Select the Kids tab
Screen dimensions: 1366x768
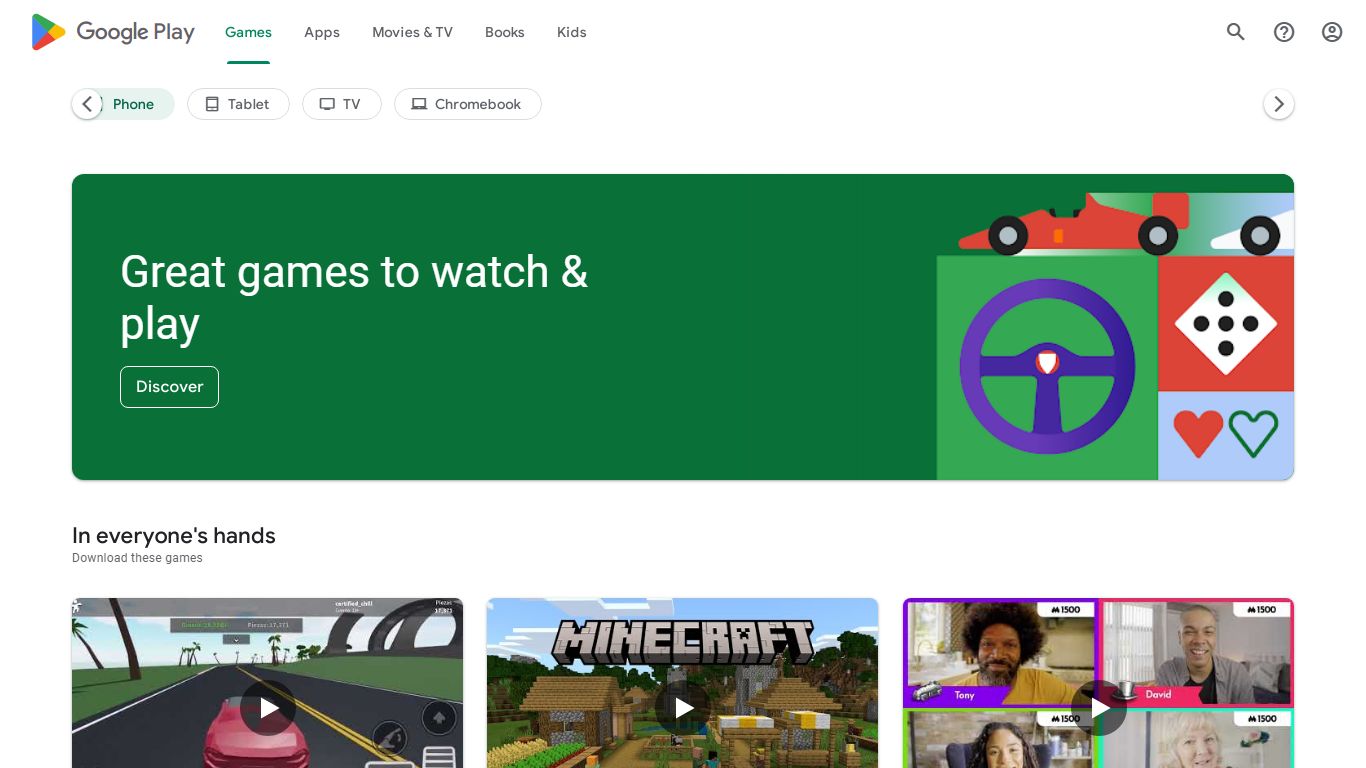[571, 32]
